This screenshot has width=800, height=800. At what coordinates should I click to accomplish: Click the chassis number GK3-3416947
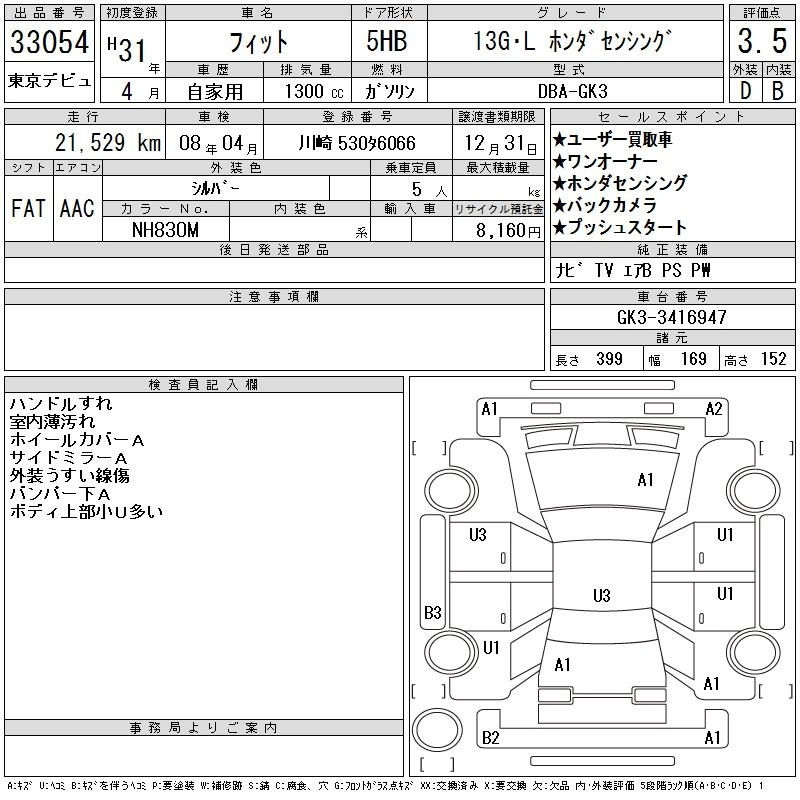click(x=671, y=317)
